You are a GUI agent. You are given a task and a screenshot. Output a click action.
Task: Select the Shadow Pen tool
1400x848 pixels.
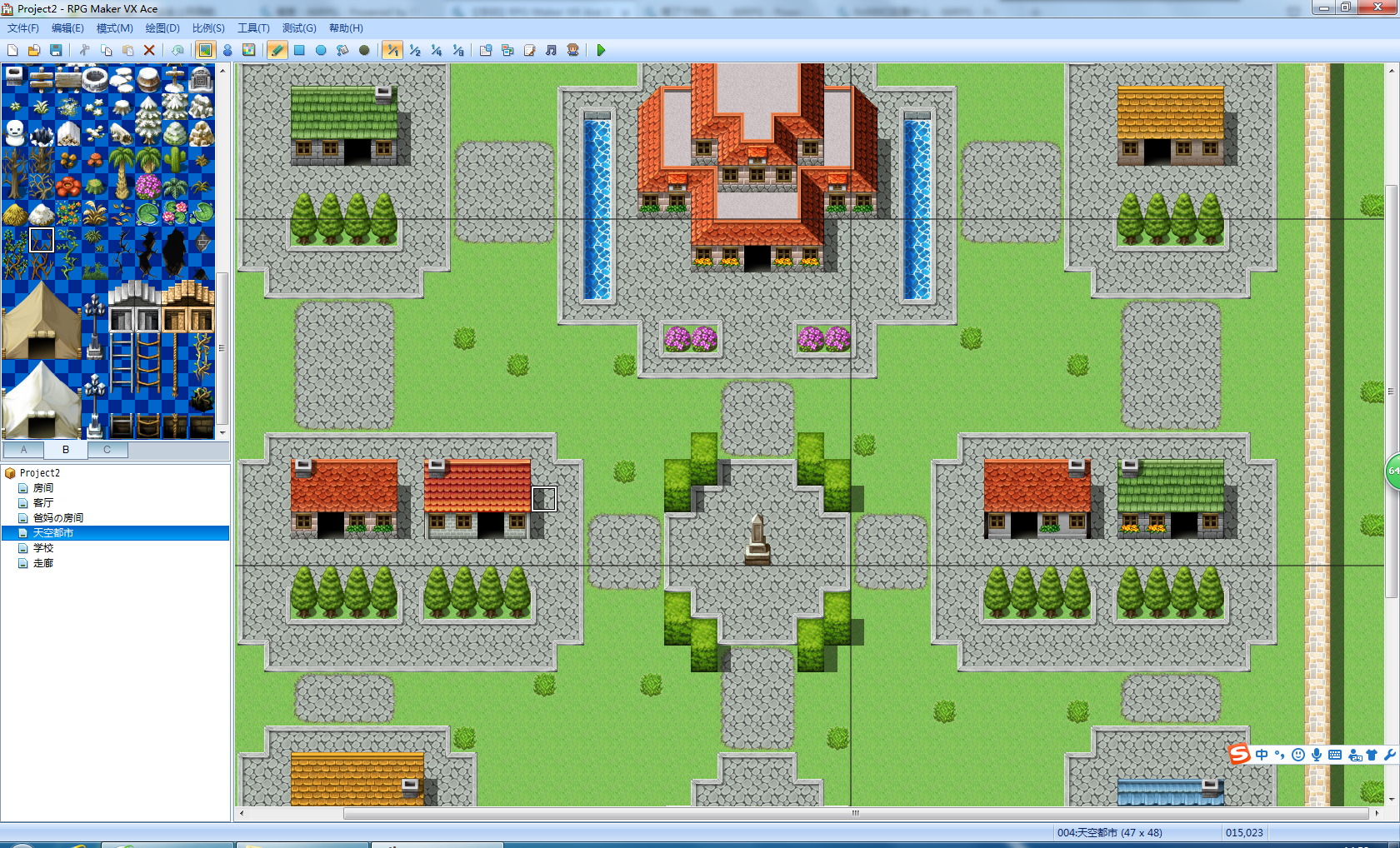click(364, 51)
